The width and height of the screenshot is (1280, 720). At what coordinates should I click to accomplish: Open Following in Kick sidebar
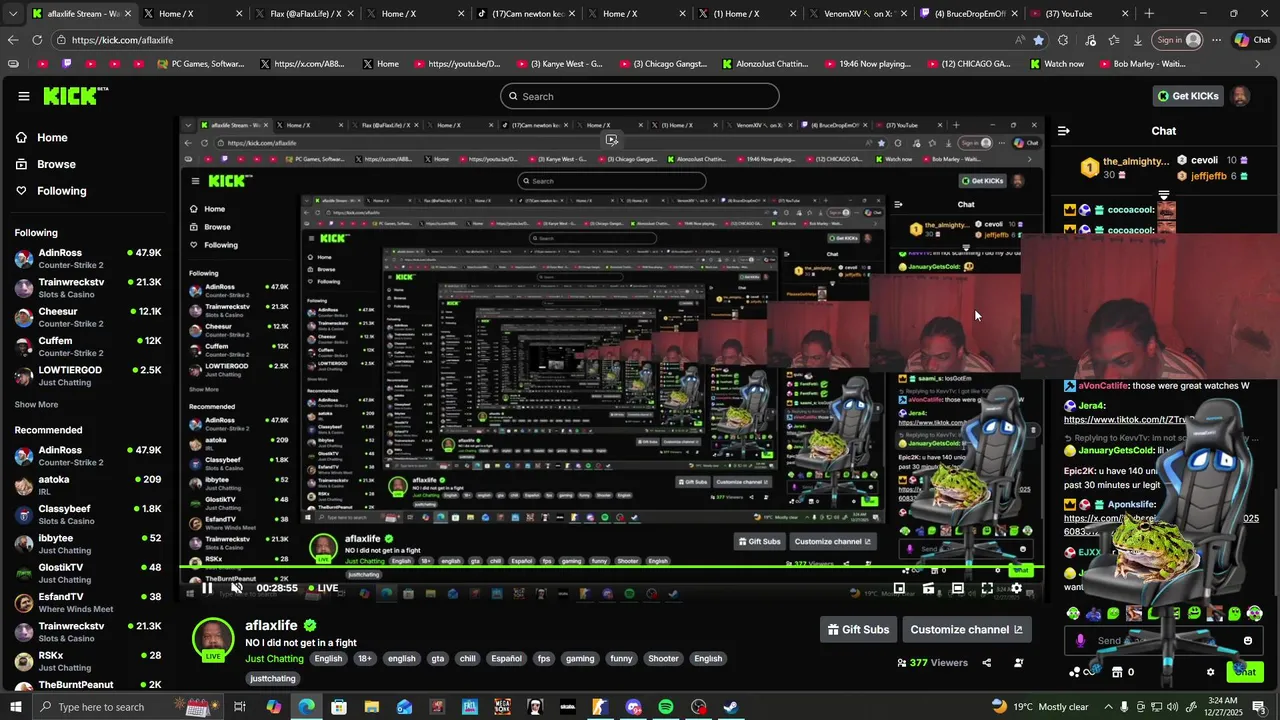[52, 191]
